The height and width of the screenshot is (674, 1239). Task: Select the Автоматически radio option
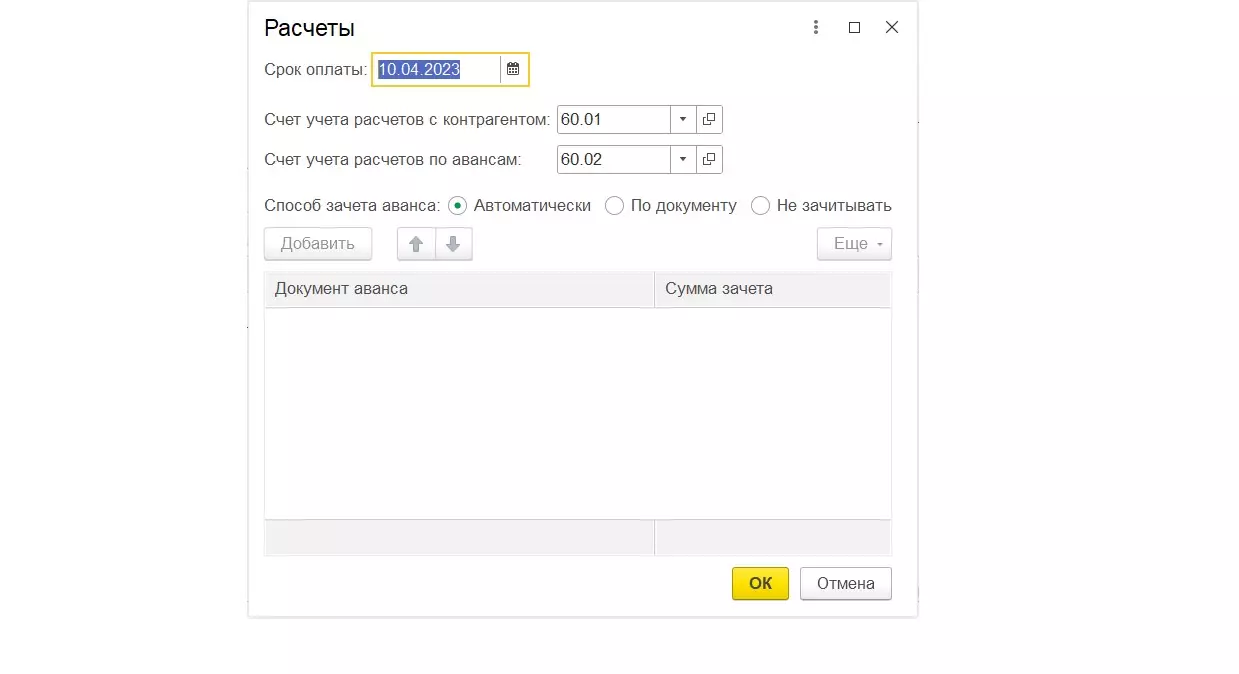click(x=458, y=205)
